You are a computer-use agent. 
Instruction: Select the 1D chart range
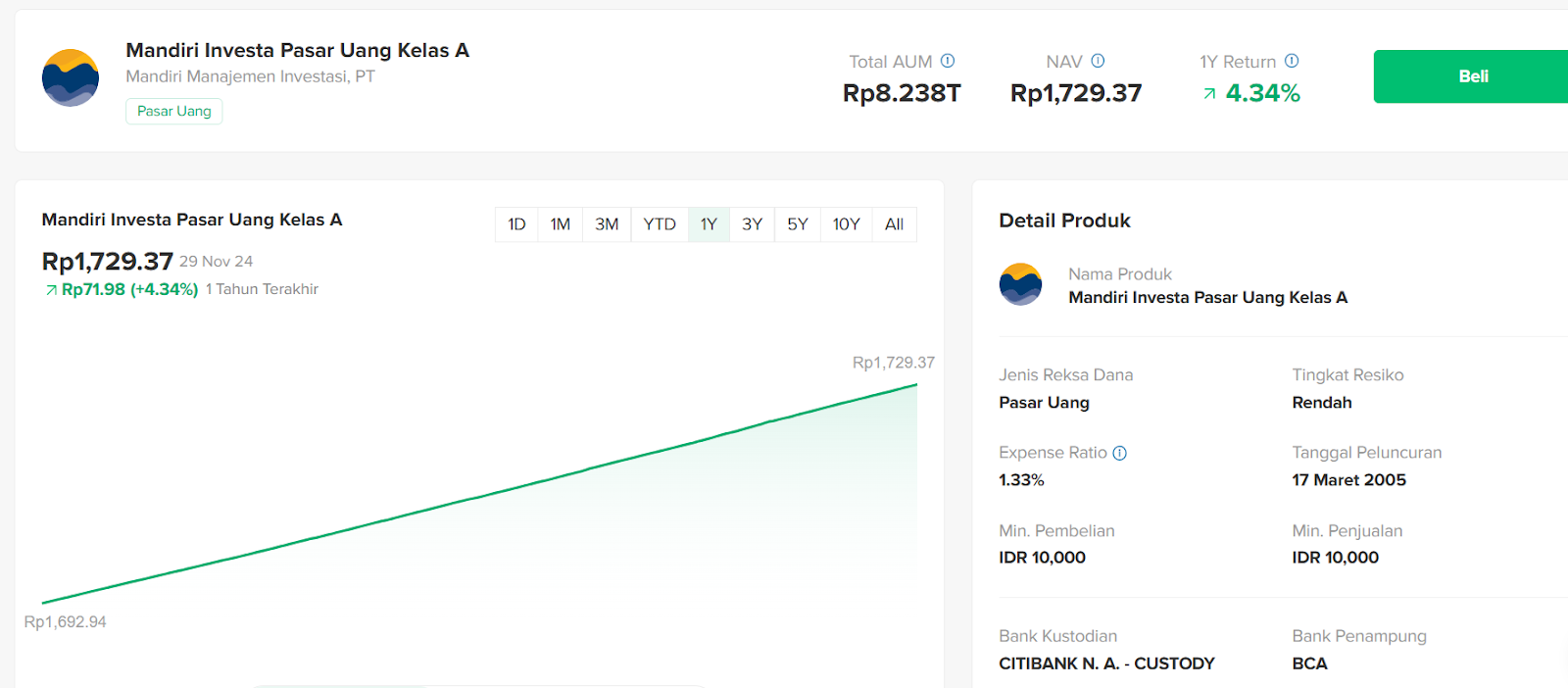[516, 224]
